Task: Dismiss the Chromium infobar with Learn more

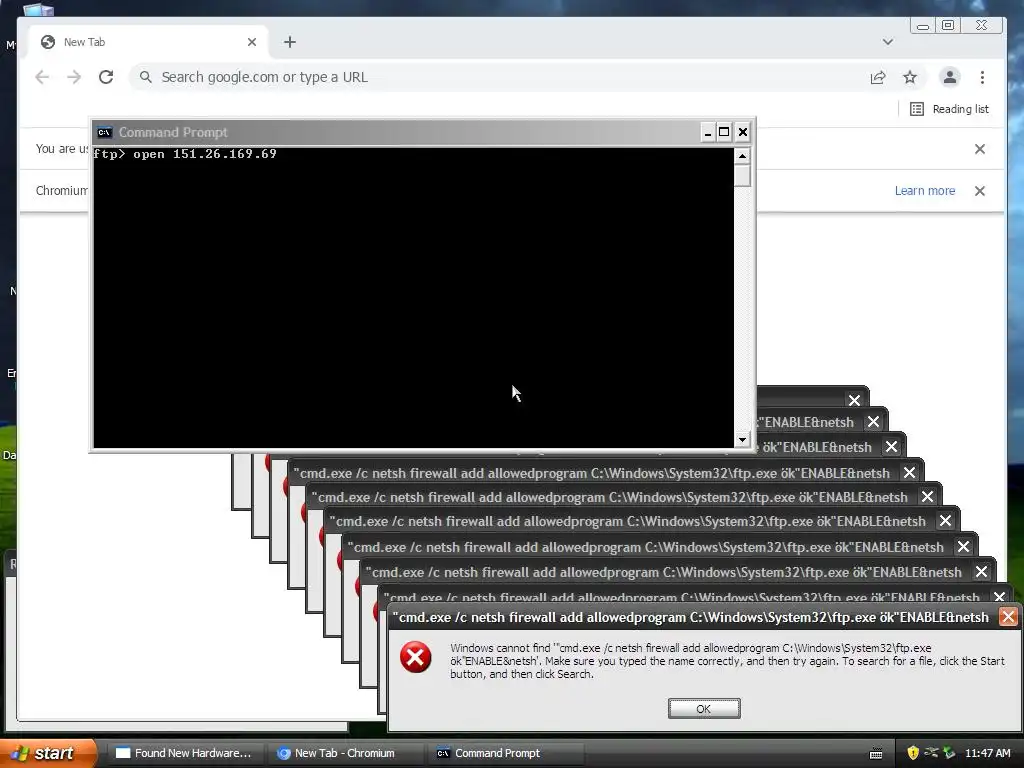Action: click(980, 191)
